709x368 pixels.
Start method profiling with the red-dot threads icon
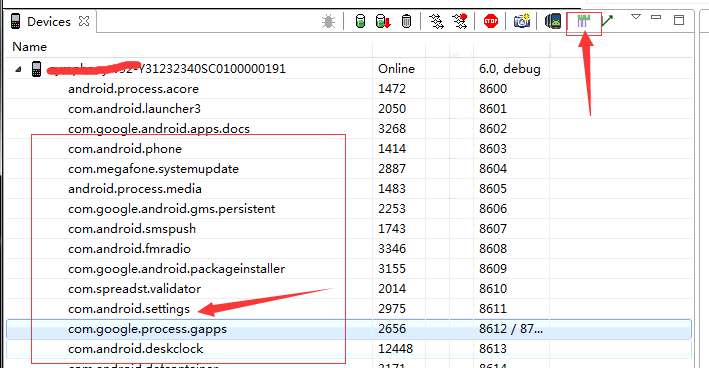[x=460, y=21]
